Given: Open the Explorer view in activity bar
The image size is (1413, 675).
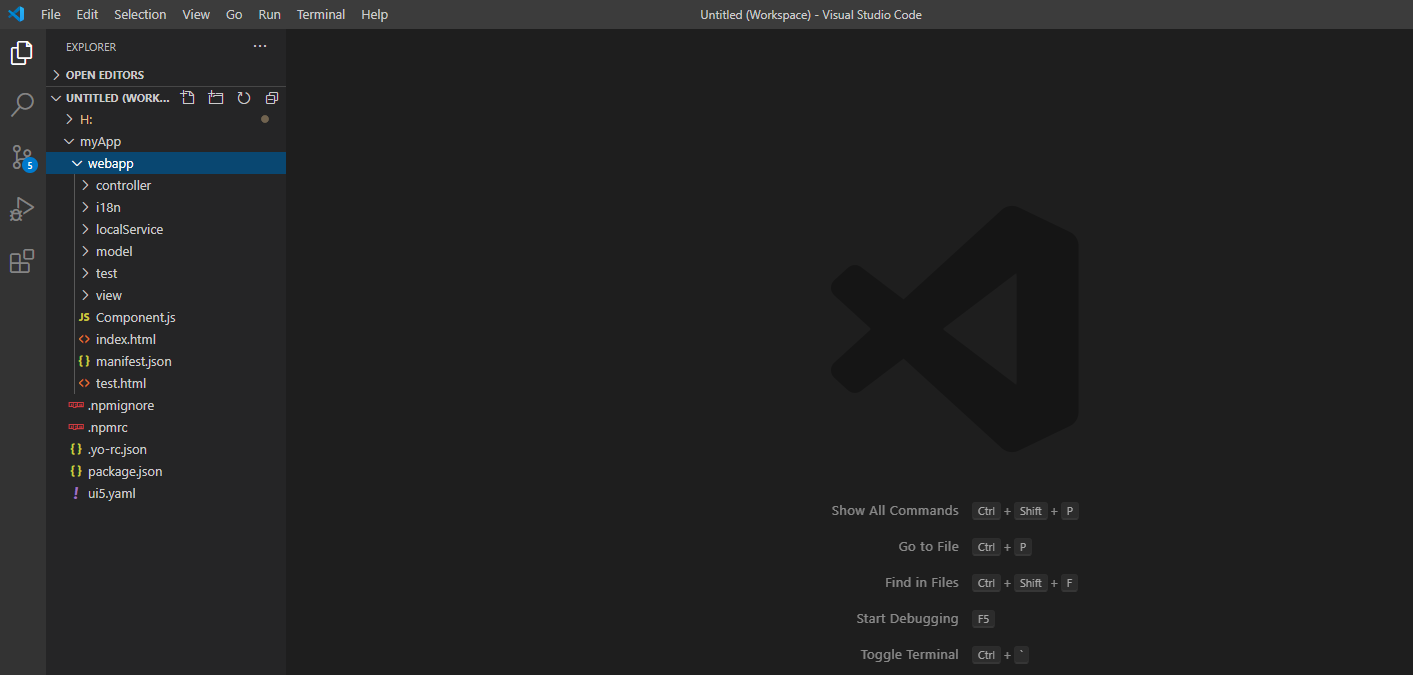Looking at the screenshot, I should tap(22, 53).
